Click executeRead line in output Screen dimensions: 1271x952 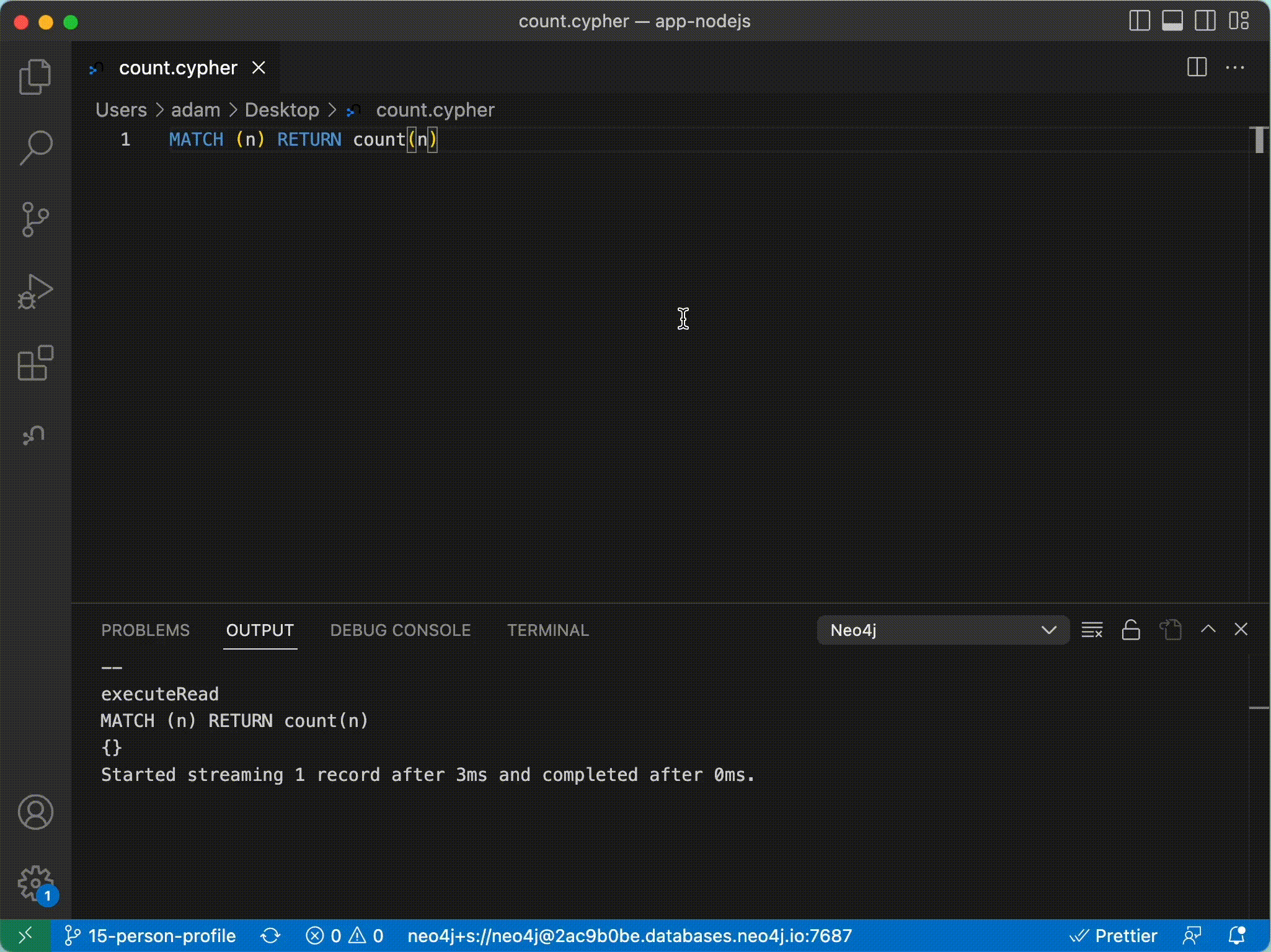click(160, 694)
